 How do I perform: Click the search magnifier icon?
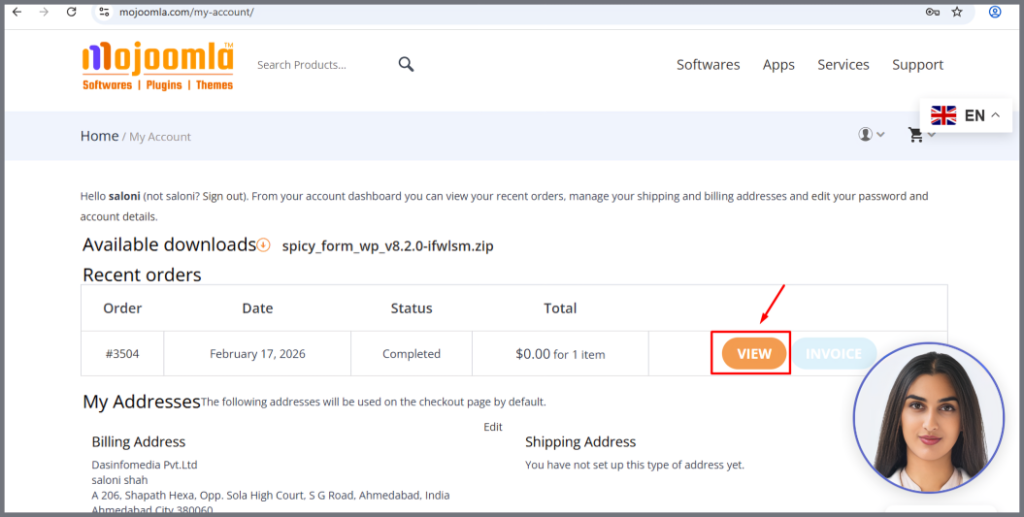coord(406,64)
